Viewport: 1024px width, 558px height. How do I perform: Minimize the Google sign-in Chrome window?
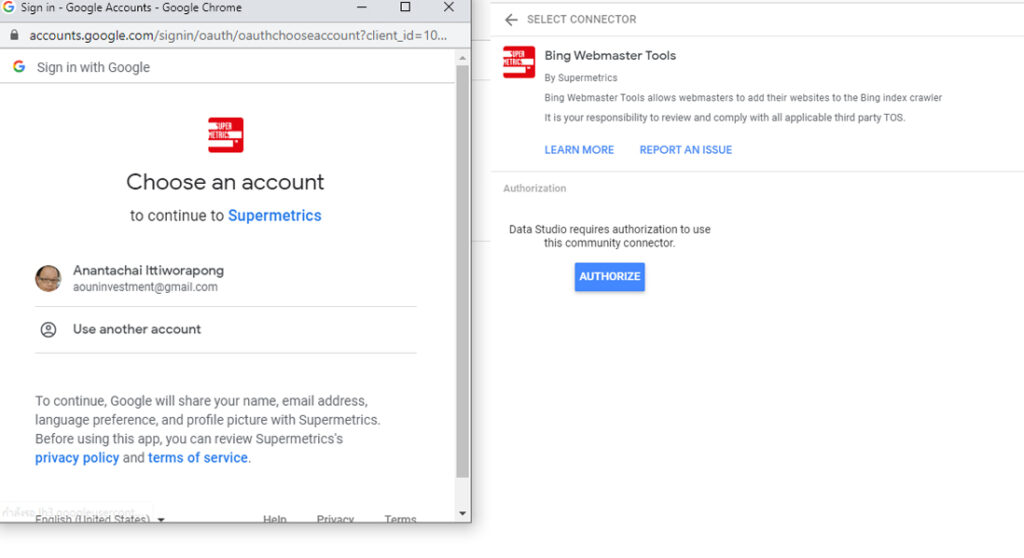pos(362,7)
